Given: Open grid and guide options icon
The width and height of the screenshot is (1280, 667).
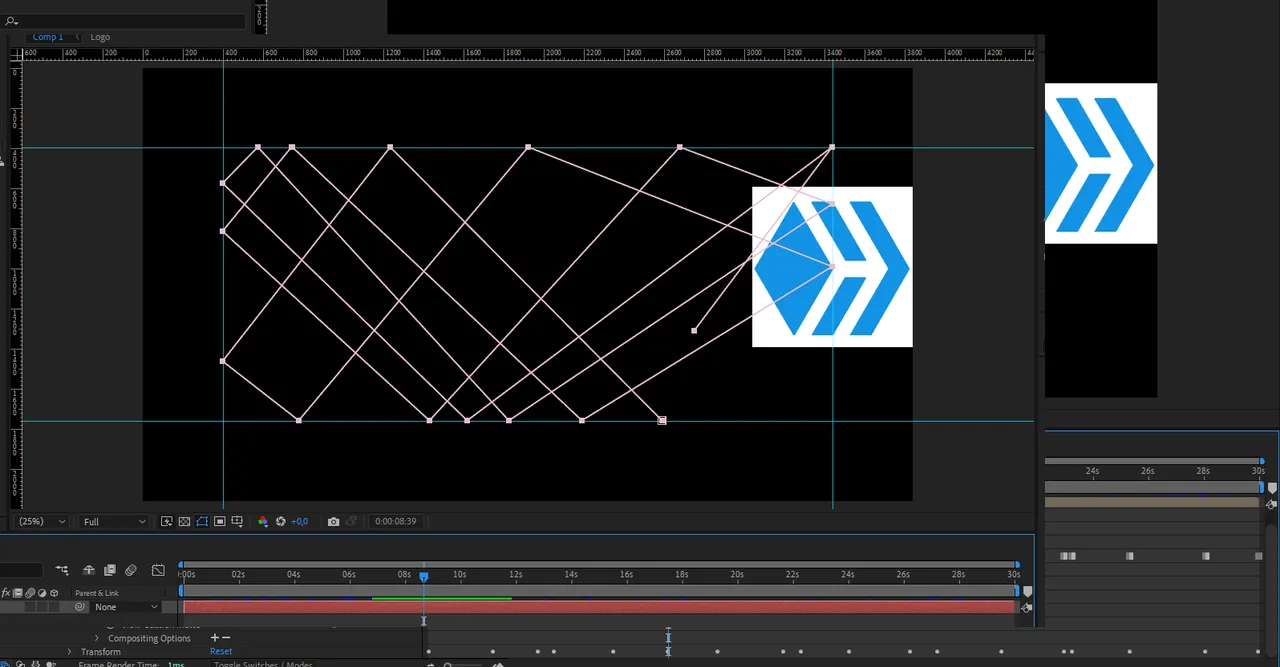Looking at the screenshot, I should pos(237,522).
